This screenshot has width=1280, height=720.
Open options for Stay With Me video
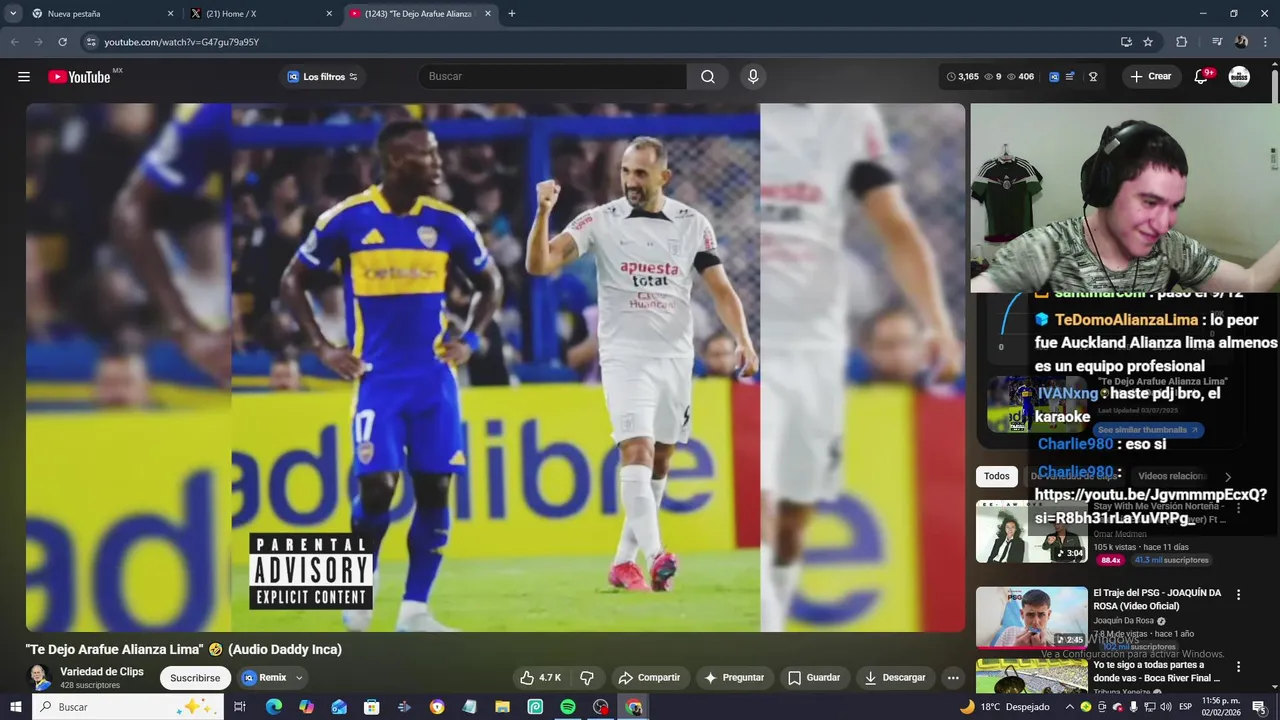1238,508
